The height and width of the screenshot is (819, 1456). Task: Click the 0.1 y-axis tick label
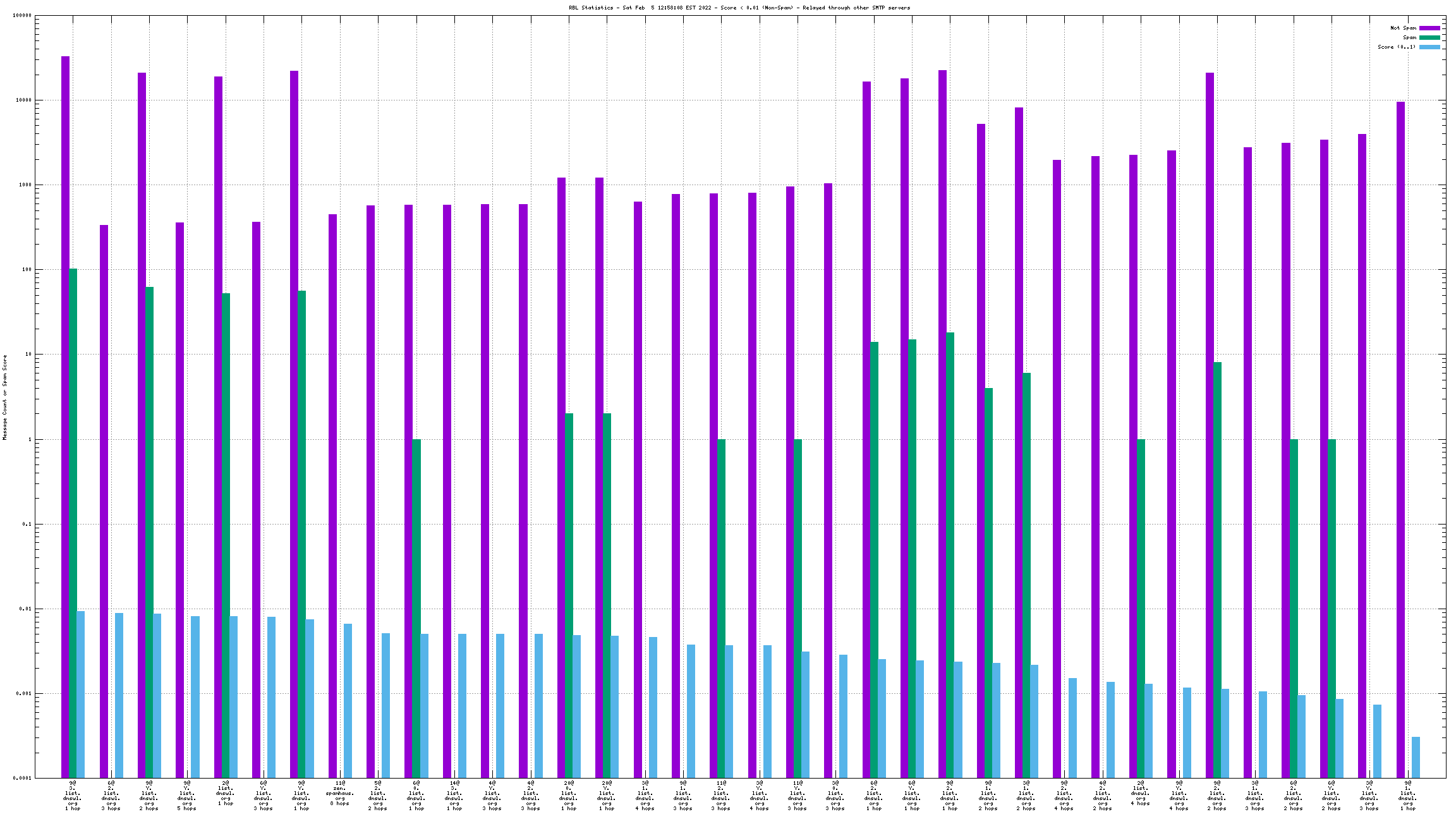click(27, 524)
